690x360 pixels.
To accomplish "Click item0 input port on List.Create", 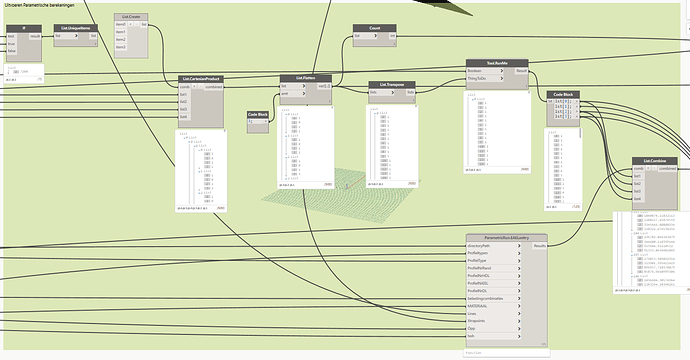I will coord(121,25).
